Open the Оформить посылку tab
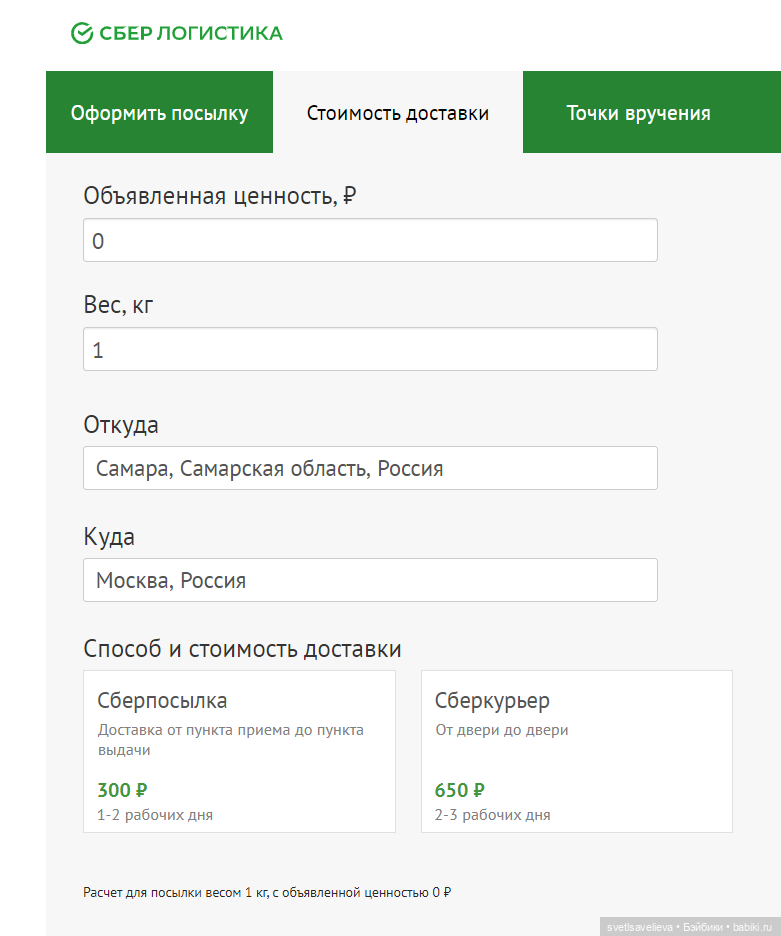Image resolution: width=781 pixels, height=936 pixels. 159,113
